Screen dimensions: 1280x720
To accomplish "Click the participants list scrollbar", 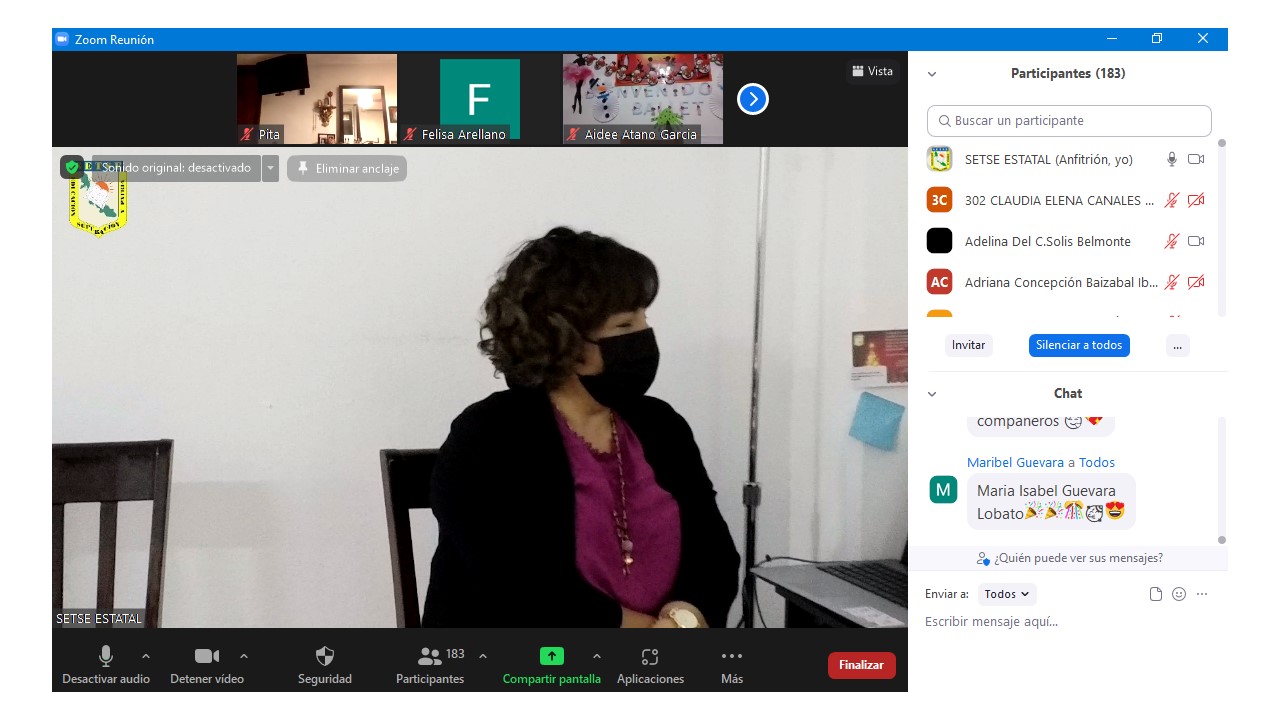I will [x=1221, y=230].
